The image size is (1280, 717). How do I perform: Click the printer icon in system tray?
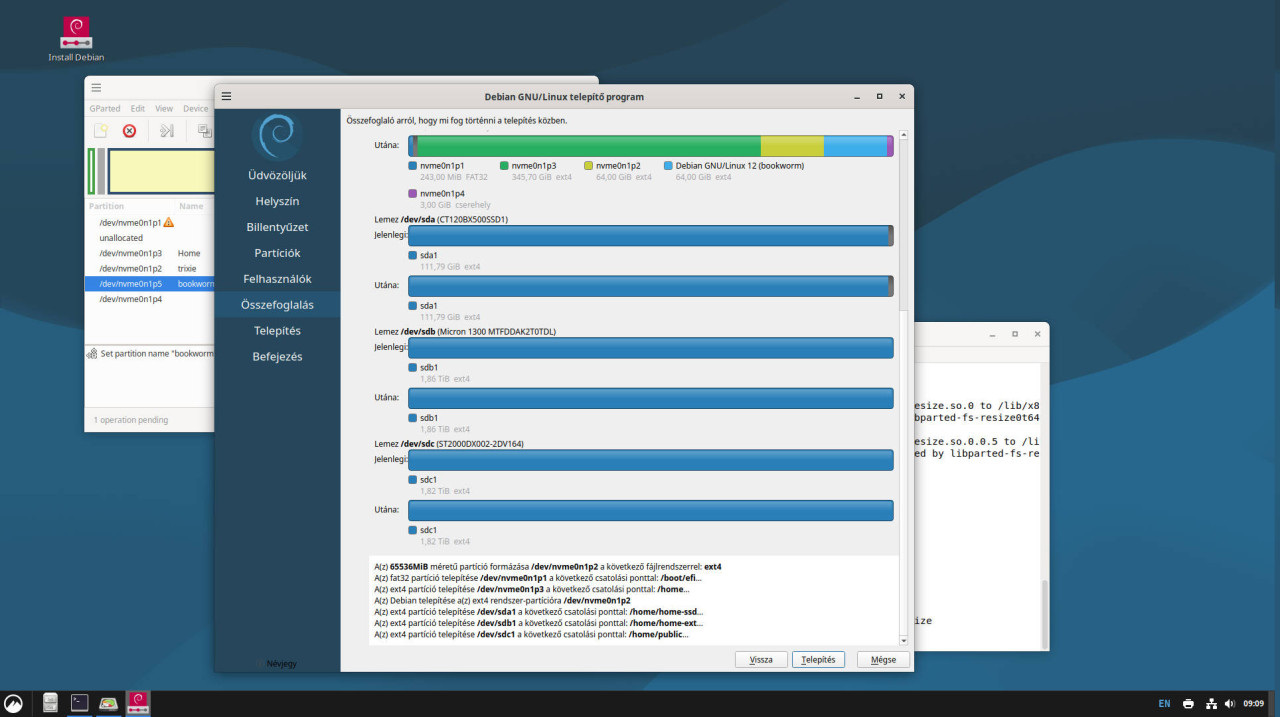pos(1188,704)
